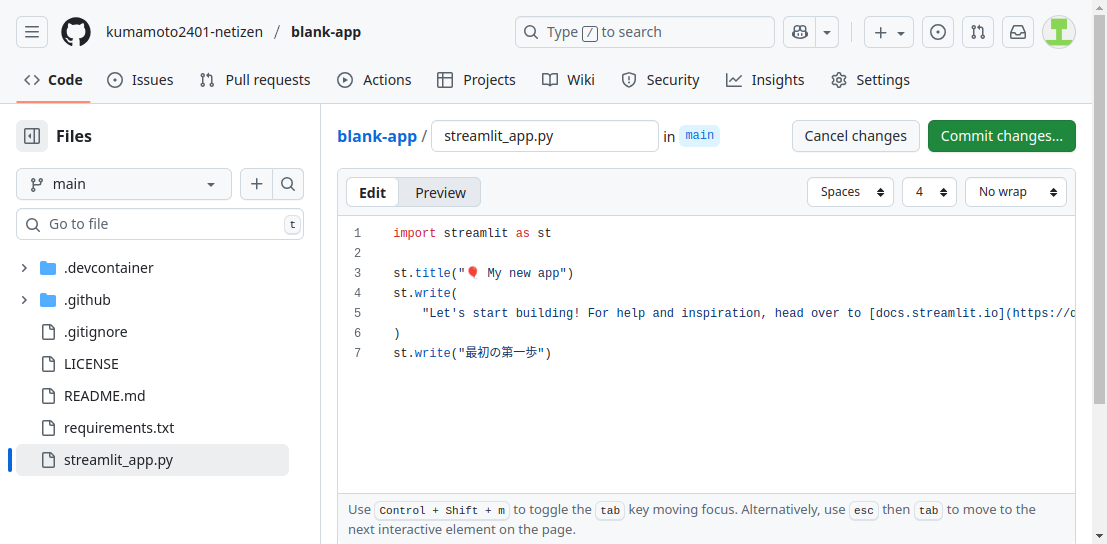Click the Cancel changes button

[x=855, y=136]
